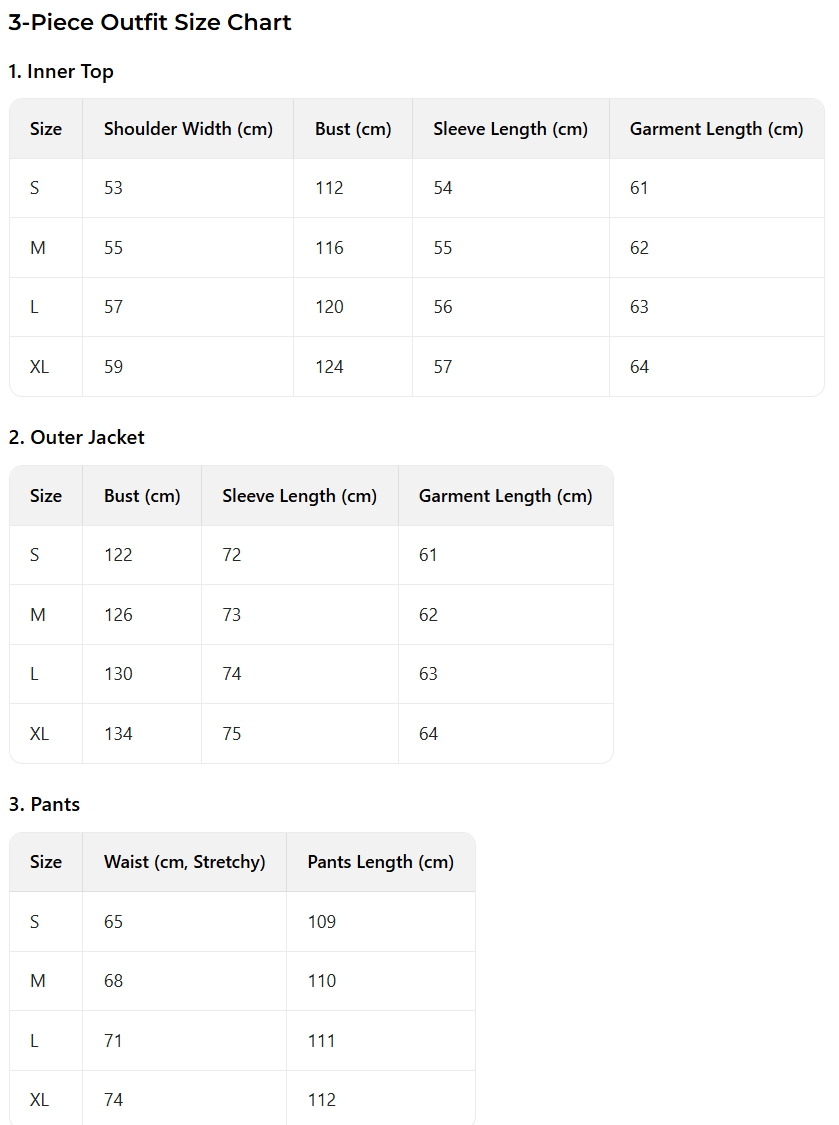This screenshot has width=839, height=1125.
Task: Select Pants waist value 65
Action: [x=114, y=922]
